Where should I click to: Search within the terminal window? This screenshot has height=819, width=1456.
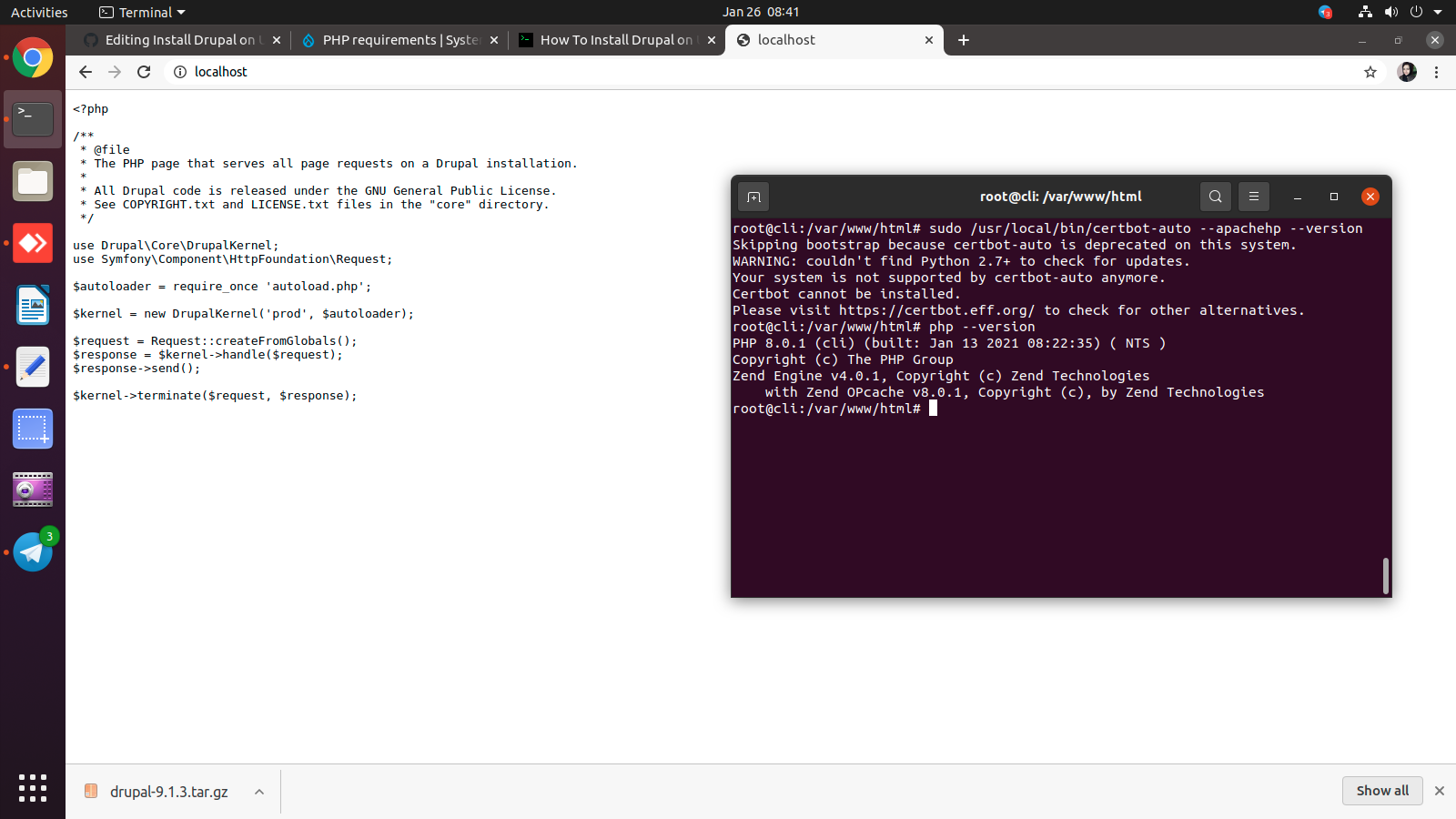(x=1216, y=197)
